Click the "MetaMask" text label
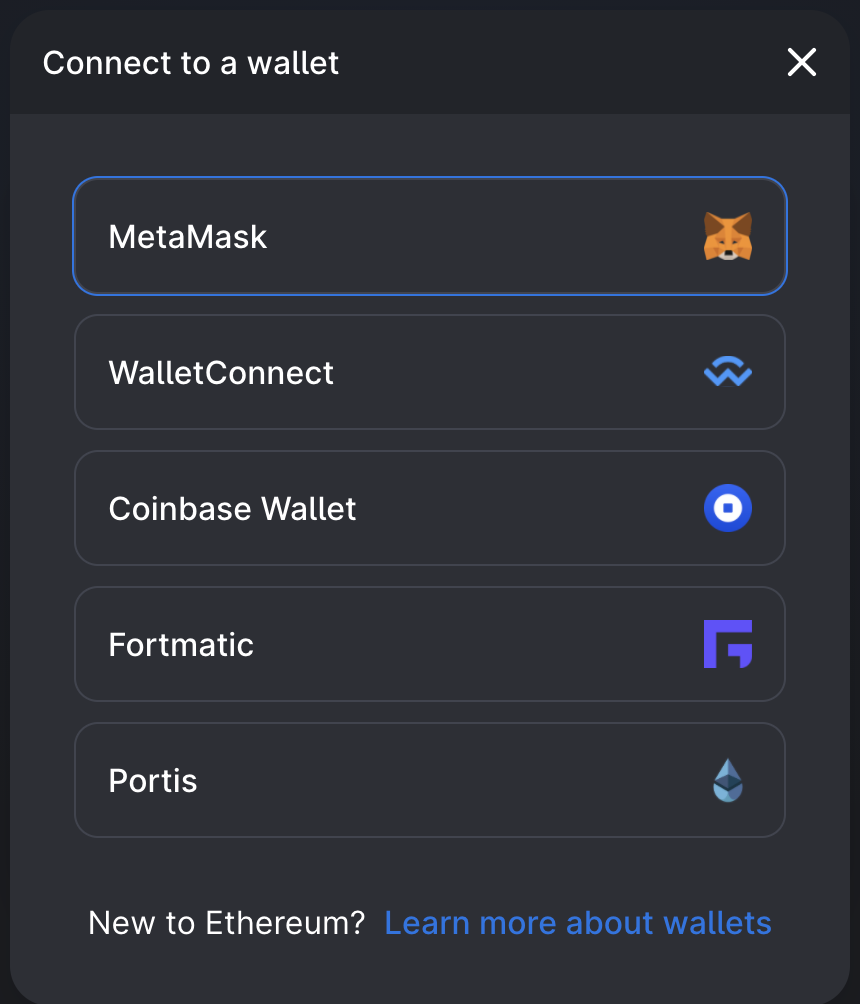Image resolution: width=860 pixels, height=1004 pixels. click(188, 237)
